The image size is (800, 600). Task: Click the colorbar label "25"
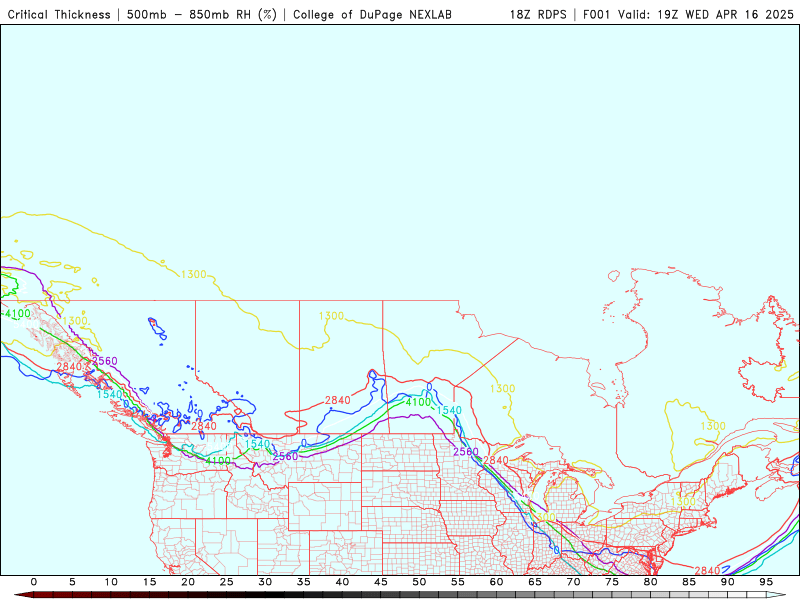coord(227,582)
